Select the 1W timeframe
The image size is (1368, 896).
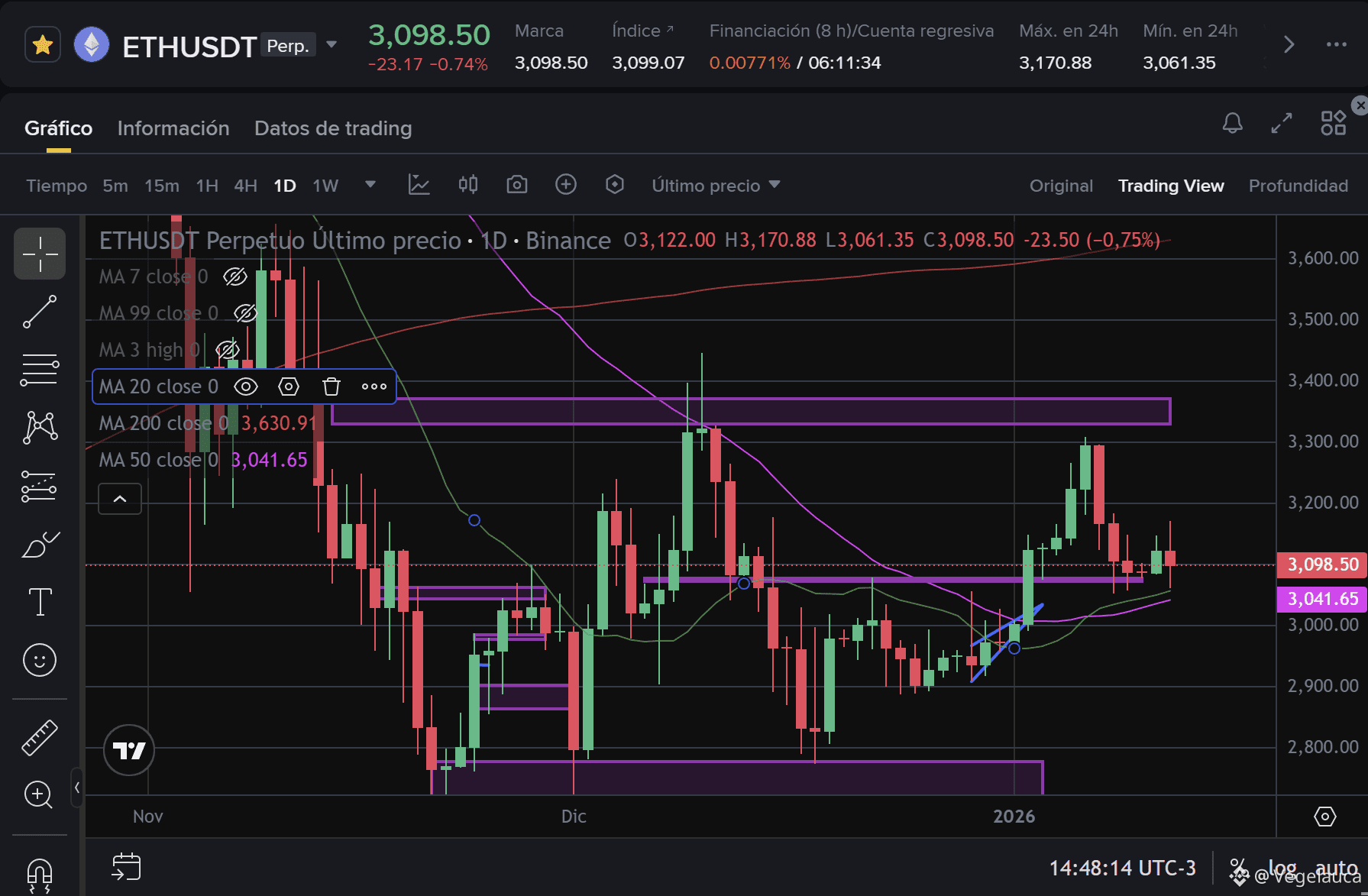[325, 186]
